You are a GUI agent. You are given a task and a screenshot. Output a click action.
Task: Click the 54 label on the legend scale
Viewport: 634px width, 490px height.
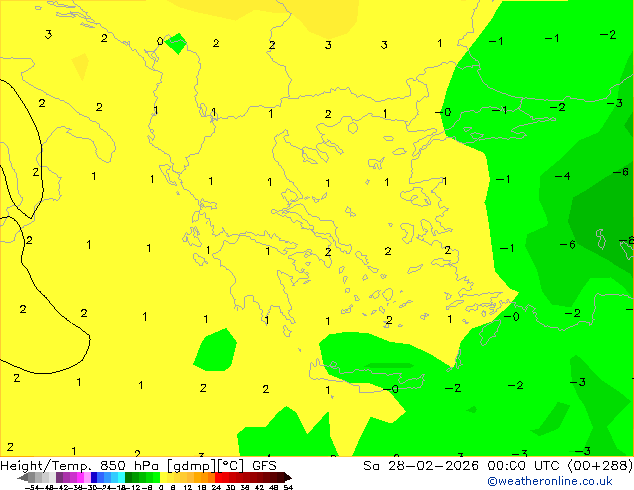pyautogui.click(x=288, y=487)
